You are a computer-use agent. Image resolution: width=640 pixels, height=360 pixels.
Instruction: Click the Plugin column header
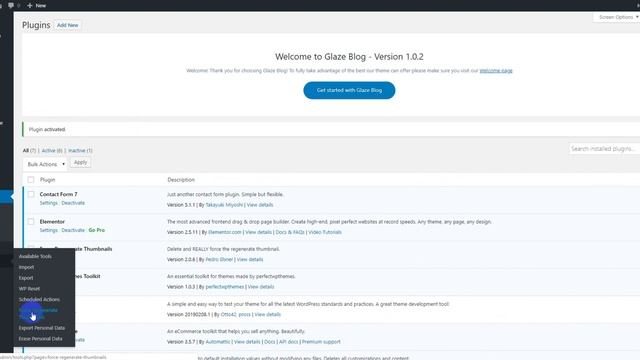pyautogui.click(x=47, y=180)
